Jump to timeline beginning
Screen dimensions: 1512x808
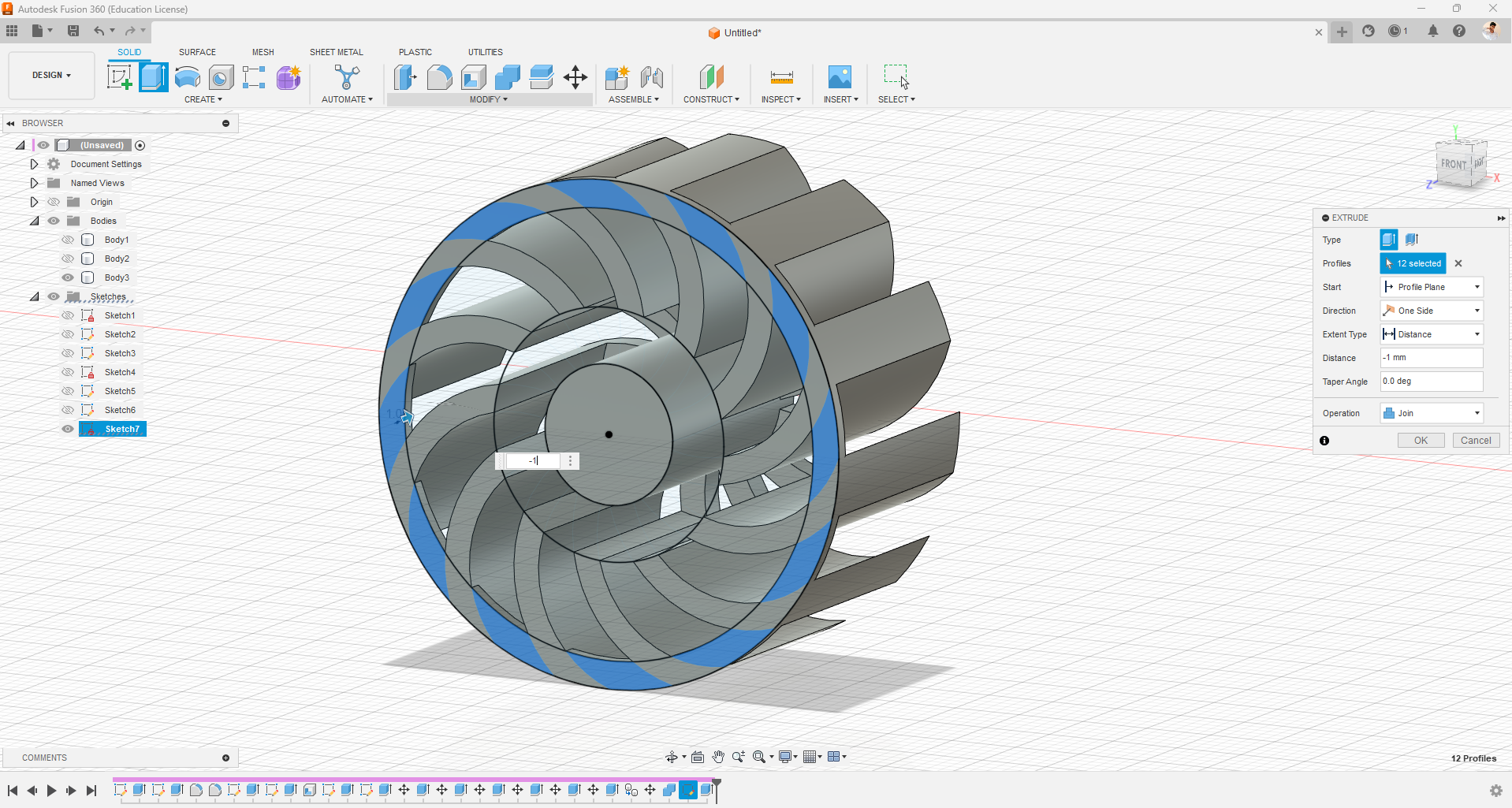(12, 791)
